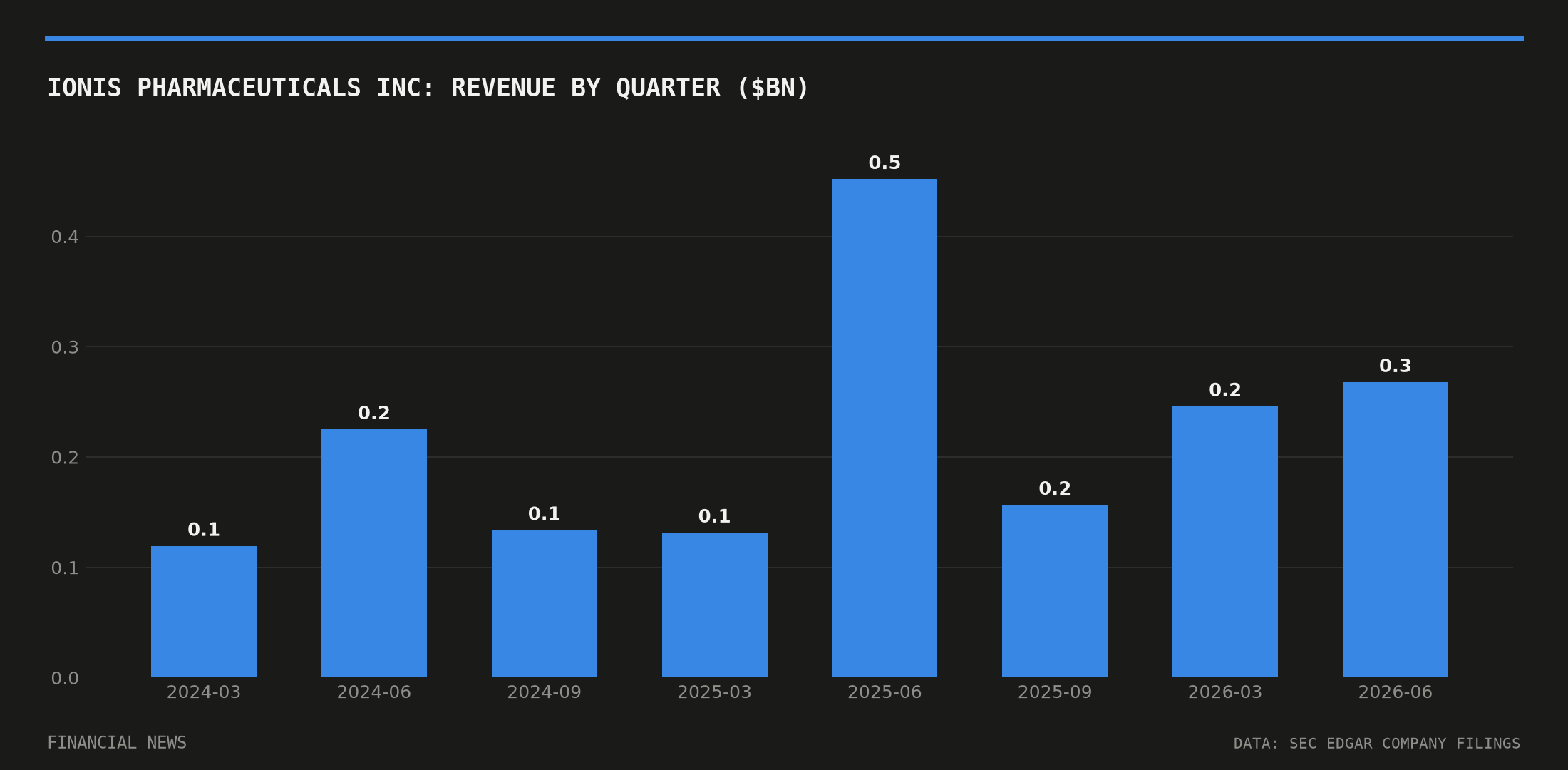Click the 0.2 value label above 2024-06

374,414
